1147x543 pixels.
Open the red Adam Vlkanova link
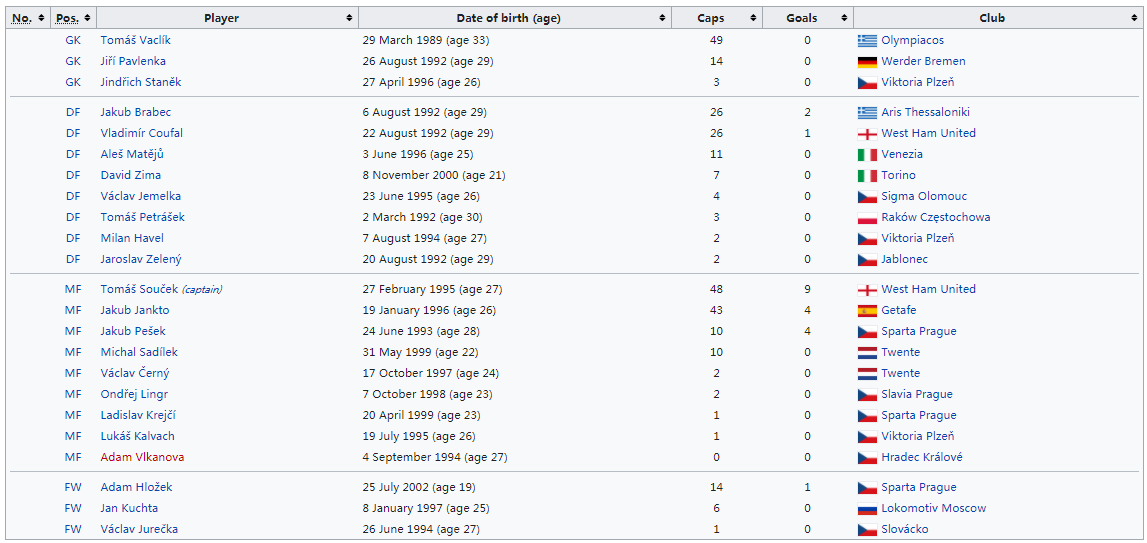point(142,458)
